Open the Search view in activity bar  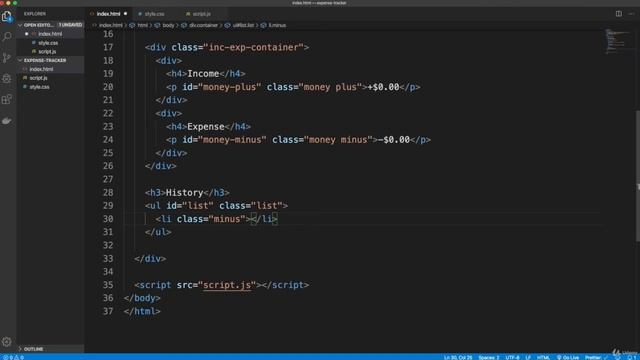point(7,37)
